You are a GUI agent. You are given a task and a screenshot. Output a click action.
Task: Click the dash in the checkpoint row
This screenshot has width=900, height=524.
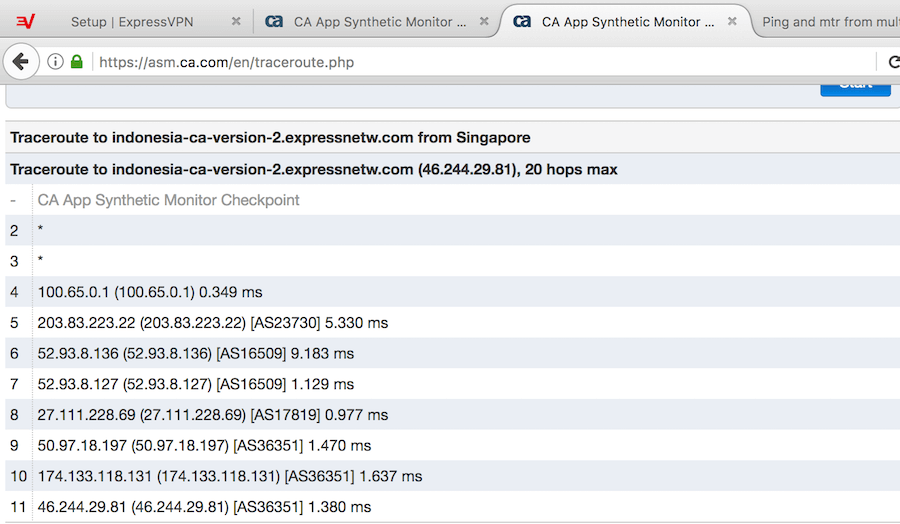(x=13, y=200)
